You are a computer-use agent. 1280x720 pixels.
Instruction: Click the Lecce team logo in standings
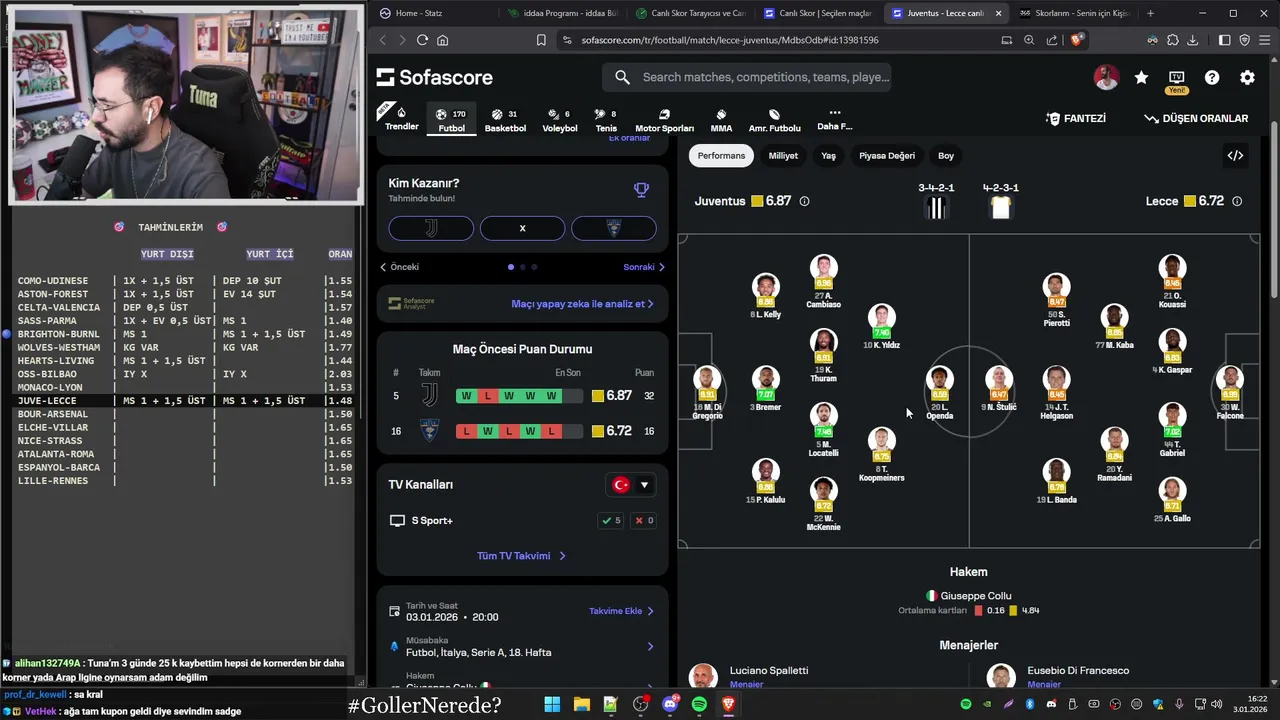coord(429,431)
